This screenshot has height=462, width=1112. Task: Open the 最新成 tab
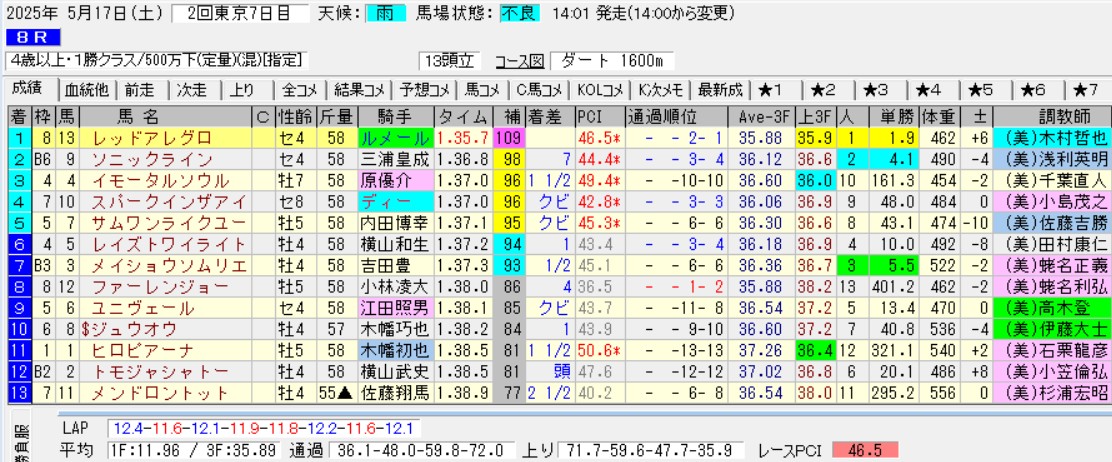(x=720, y=89)
